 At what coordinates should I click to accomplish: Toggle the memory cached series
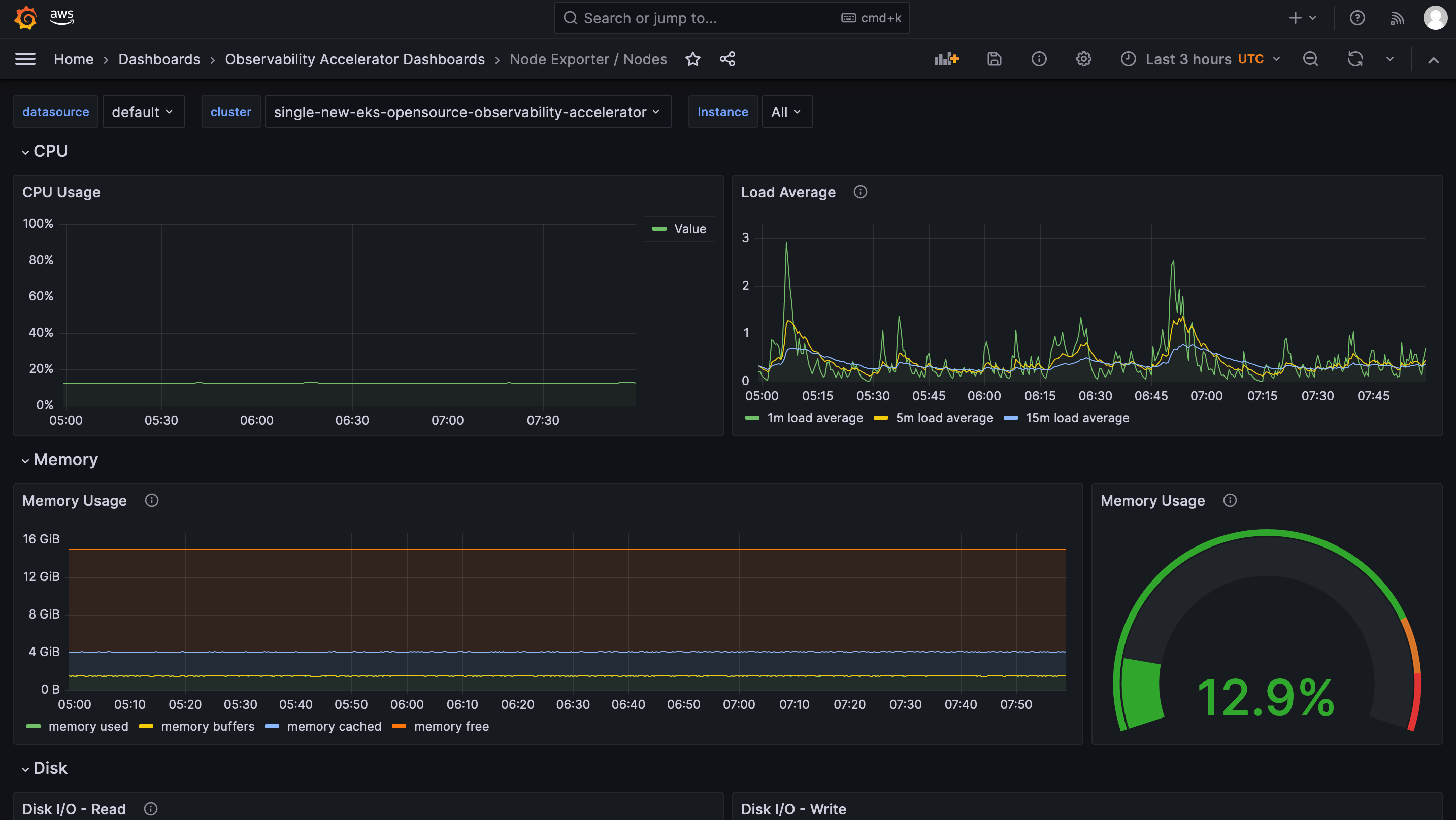(334, 726)
